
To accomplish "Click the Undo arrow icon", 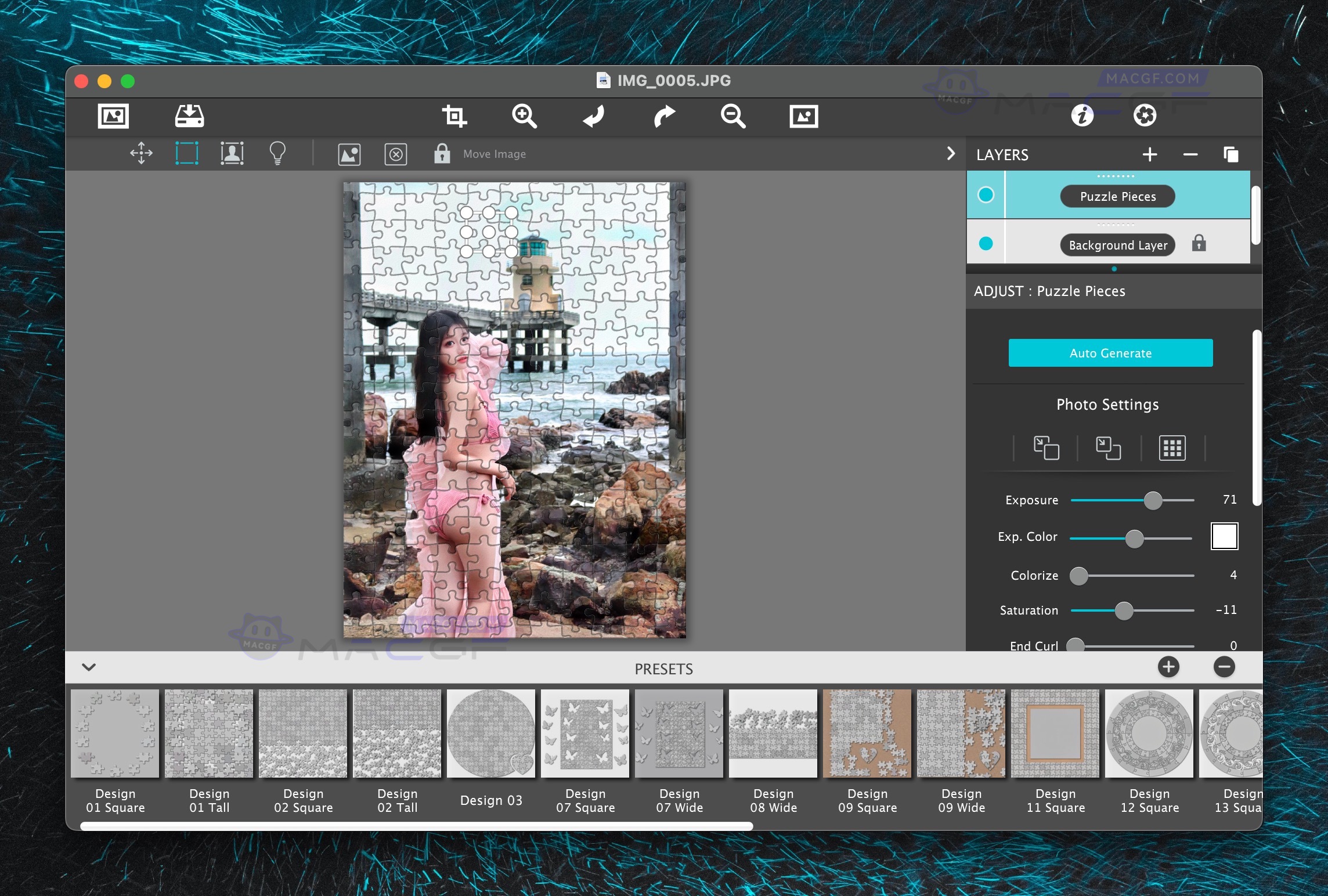I will (594, 116).
